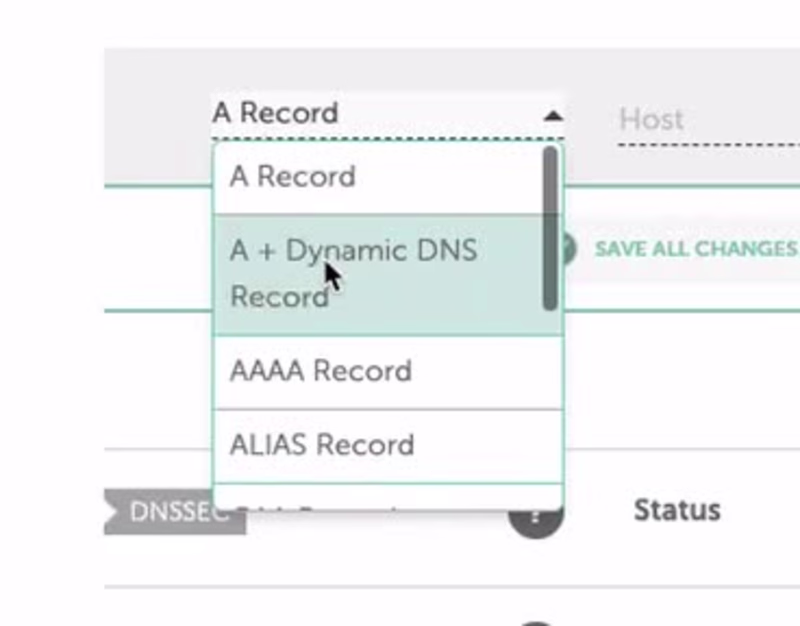The height and width of the screenshot is (626, 800).
Task: Click the dashed underline beneath the Host placeholder
Action: click(709, 145)
